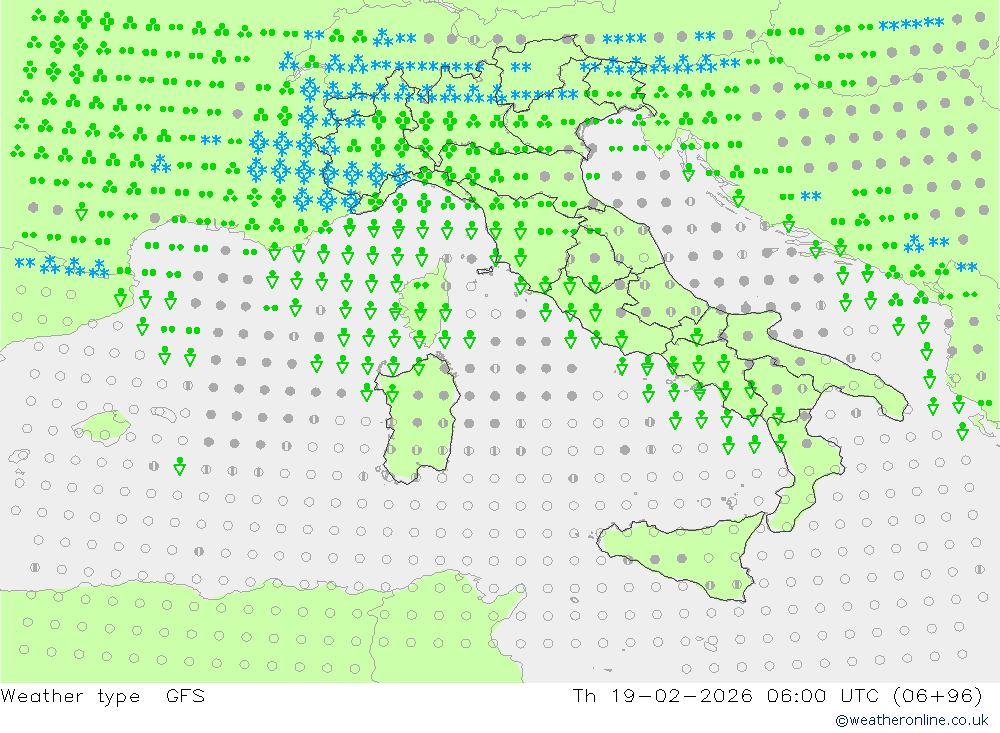Click the 'Weather type' caption
1000x733 pixels.
click(x=70, y=696)
